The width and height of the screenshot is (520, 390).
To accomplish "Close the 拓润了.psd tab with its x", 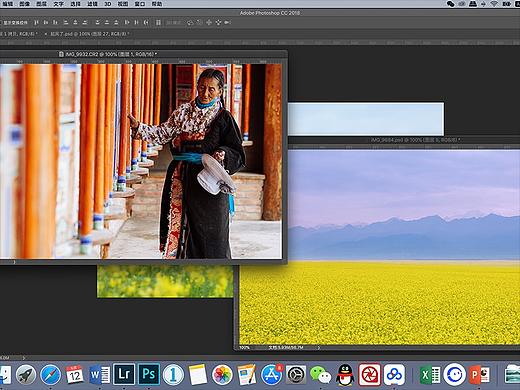I will click(46, 34).
